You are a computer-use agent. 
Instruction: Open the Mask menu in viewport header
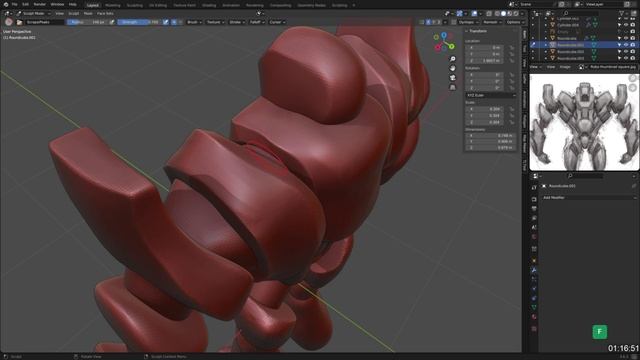[x=88, y=13]
